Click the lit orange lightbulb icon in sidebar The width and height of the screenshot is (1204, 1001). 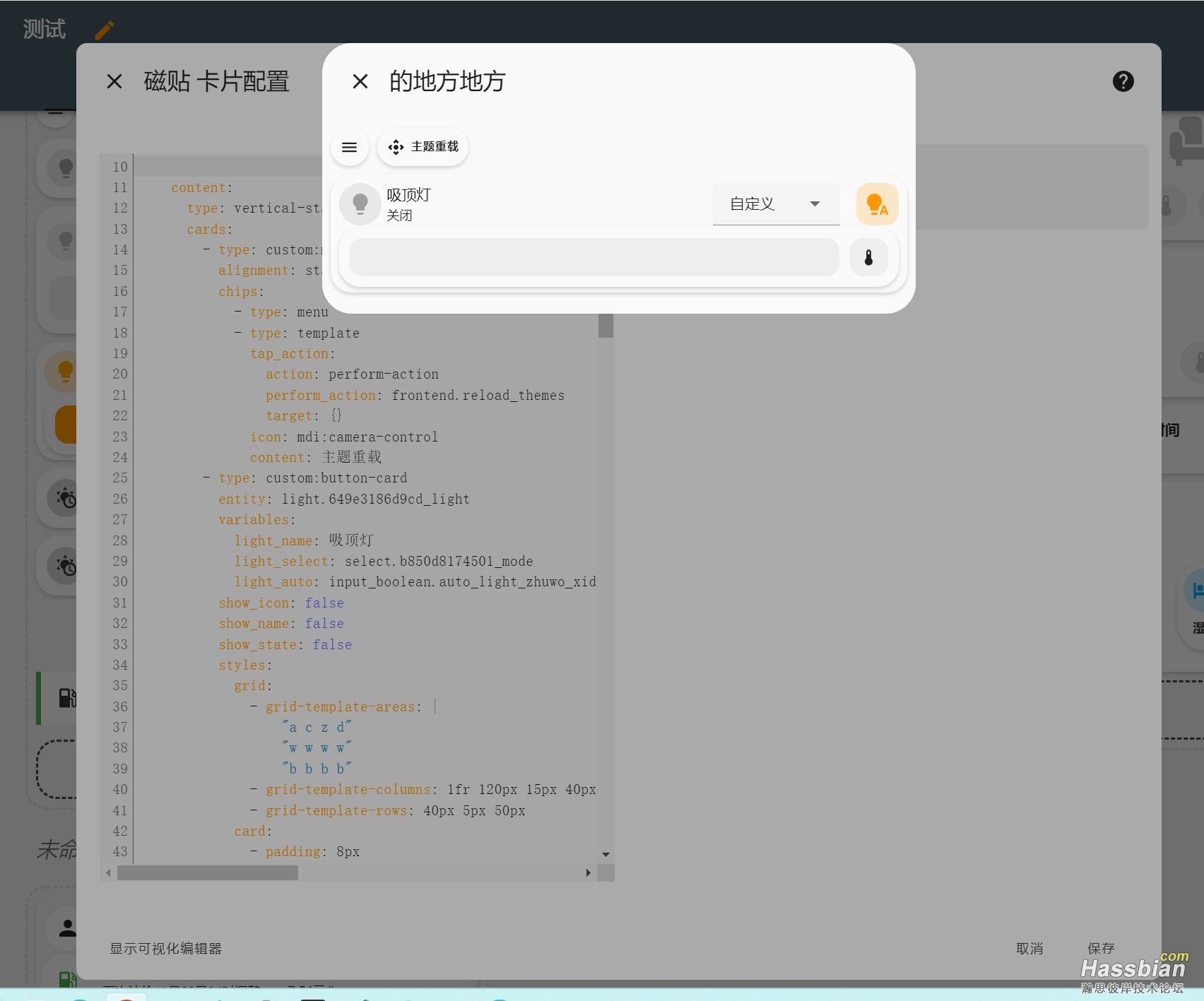pyautogui.click(x=65, y=372)
